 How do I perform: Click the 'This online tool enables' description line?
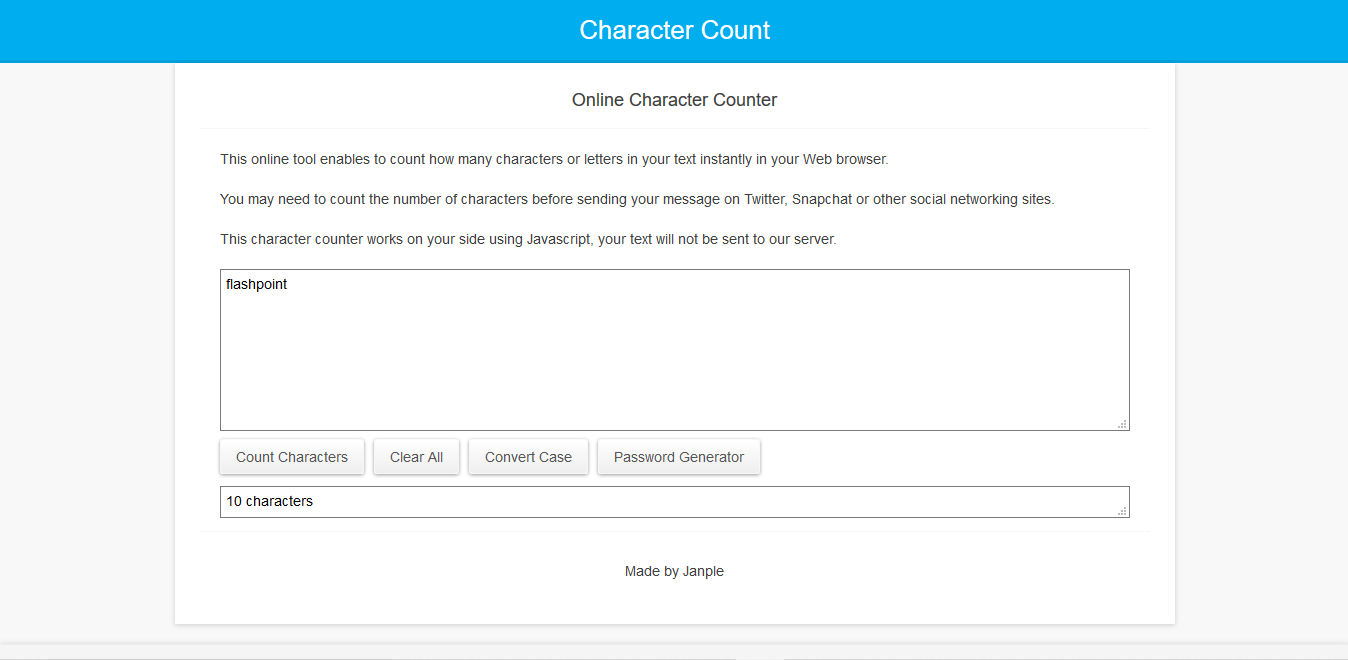coord(554,159)
